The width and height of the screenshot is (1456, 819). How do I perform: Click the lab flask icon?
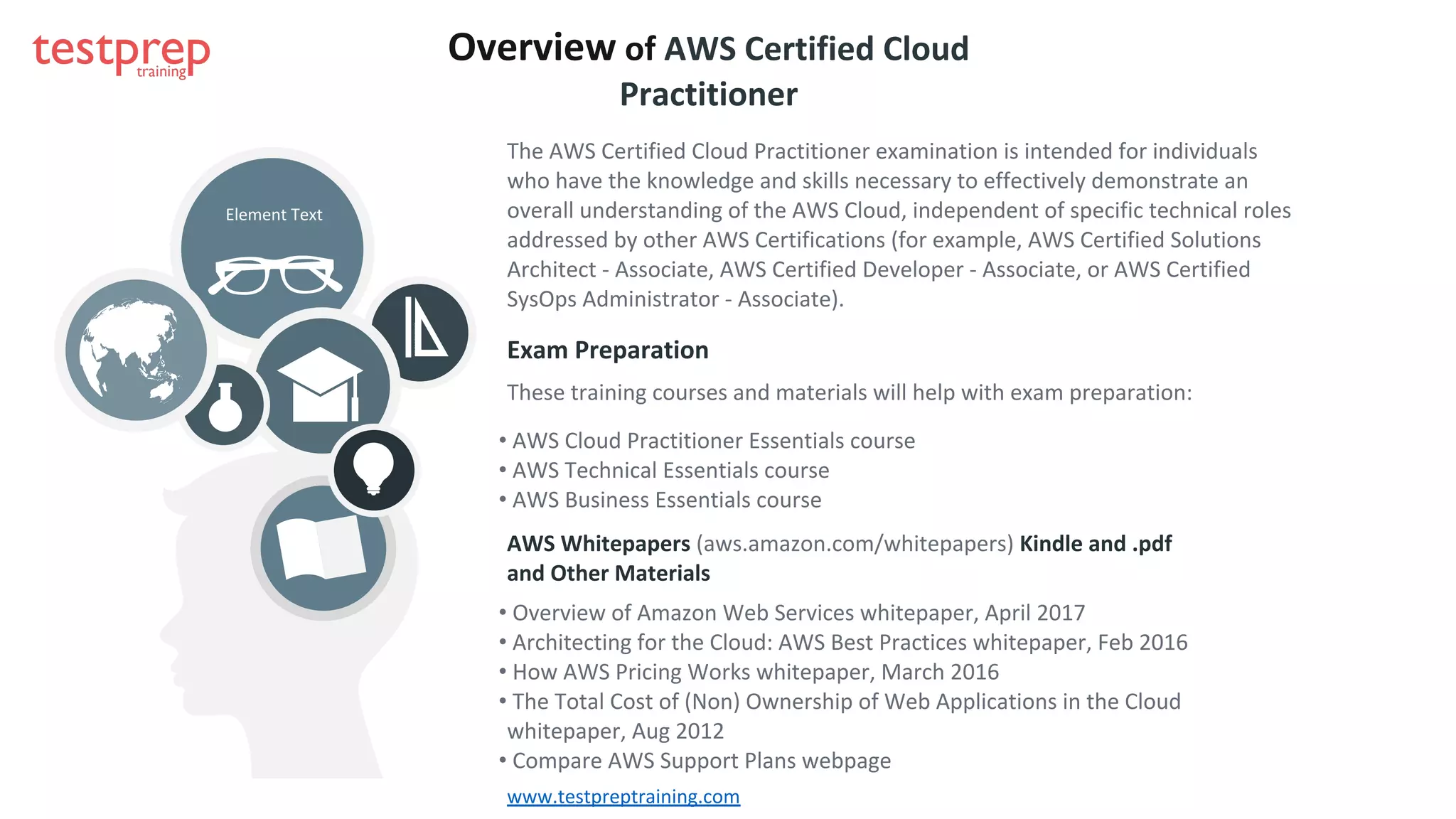[x=225, y=407]
